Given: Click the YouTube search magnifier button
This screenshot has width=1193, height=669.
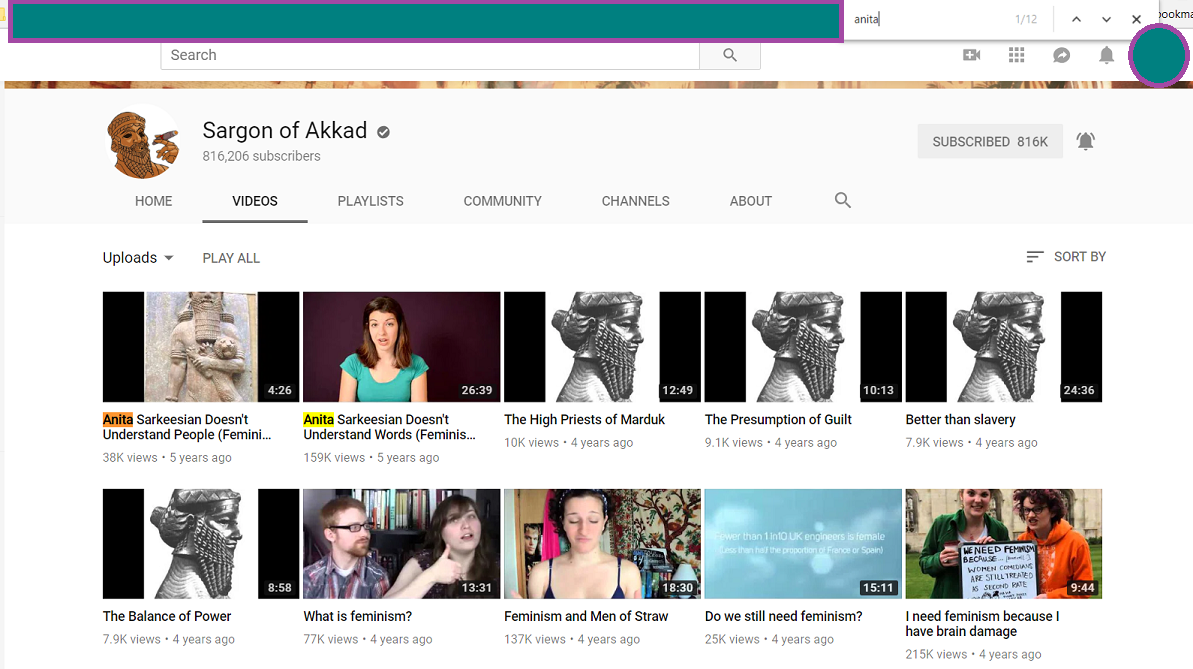Looking at the screenshot, I should point(730,55).
